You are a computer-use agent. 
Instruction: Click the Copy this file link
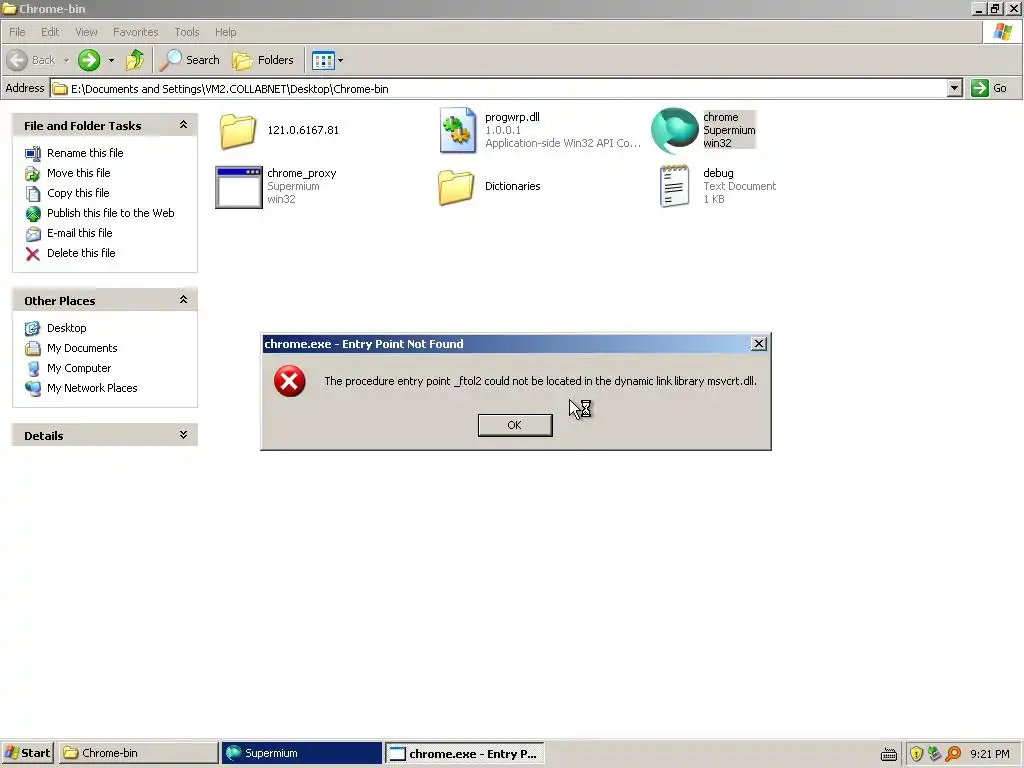[78, 193]
